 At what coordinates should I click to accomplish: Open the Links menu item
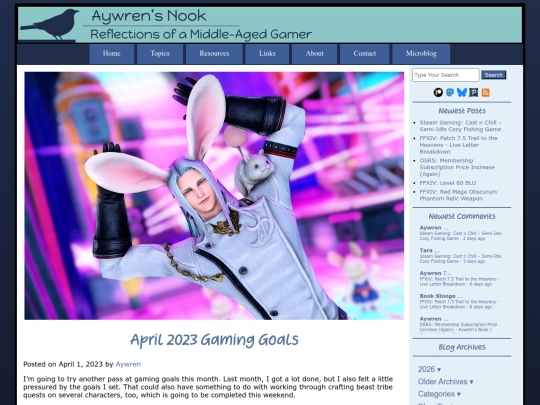click(267, 54)
